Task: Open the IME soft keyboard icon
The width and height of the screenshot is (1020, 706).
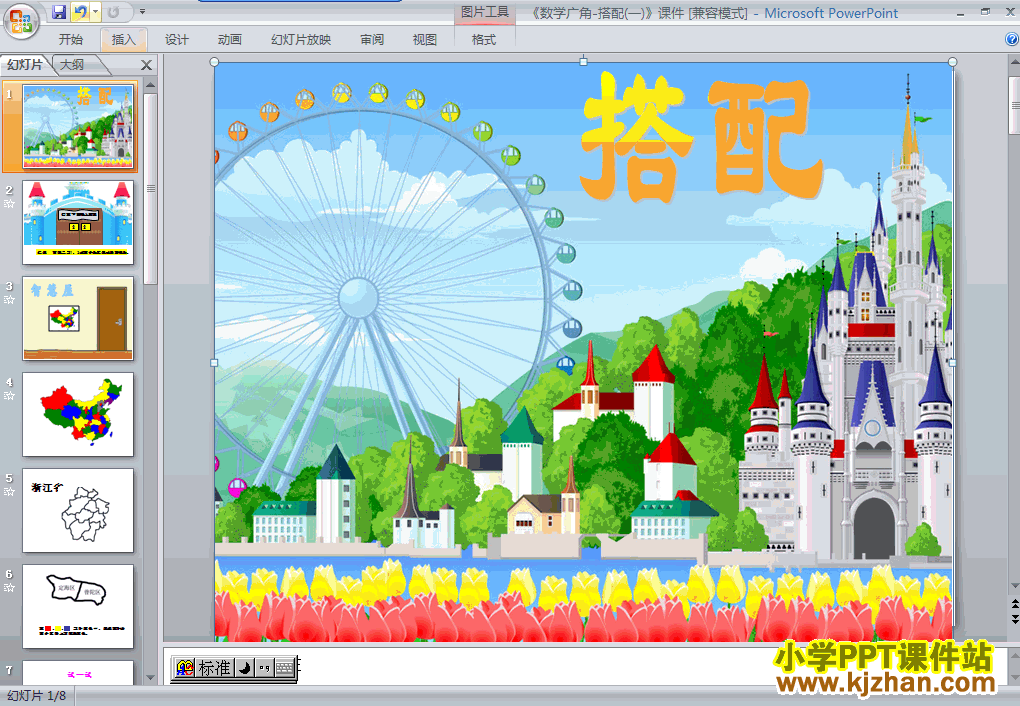Action: click(x=284, y=668)
